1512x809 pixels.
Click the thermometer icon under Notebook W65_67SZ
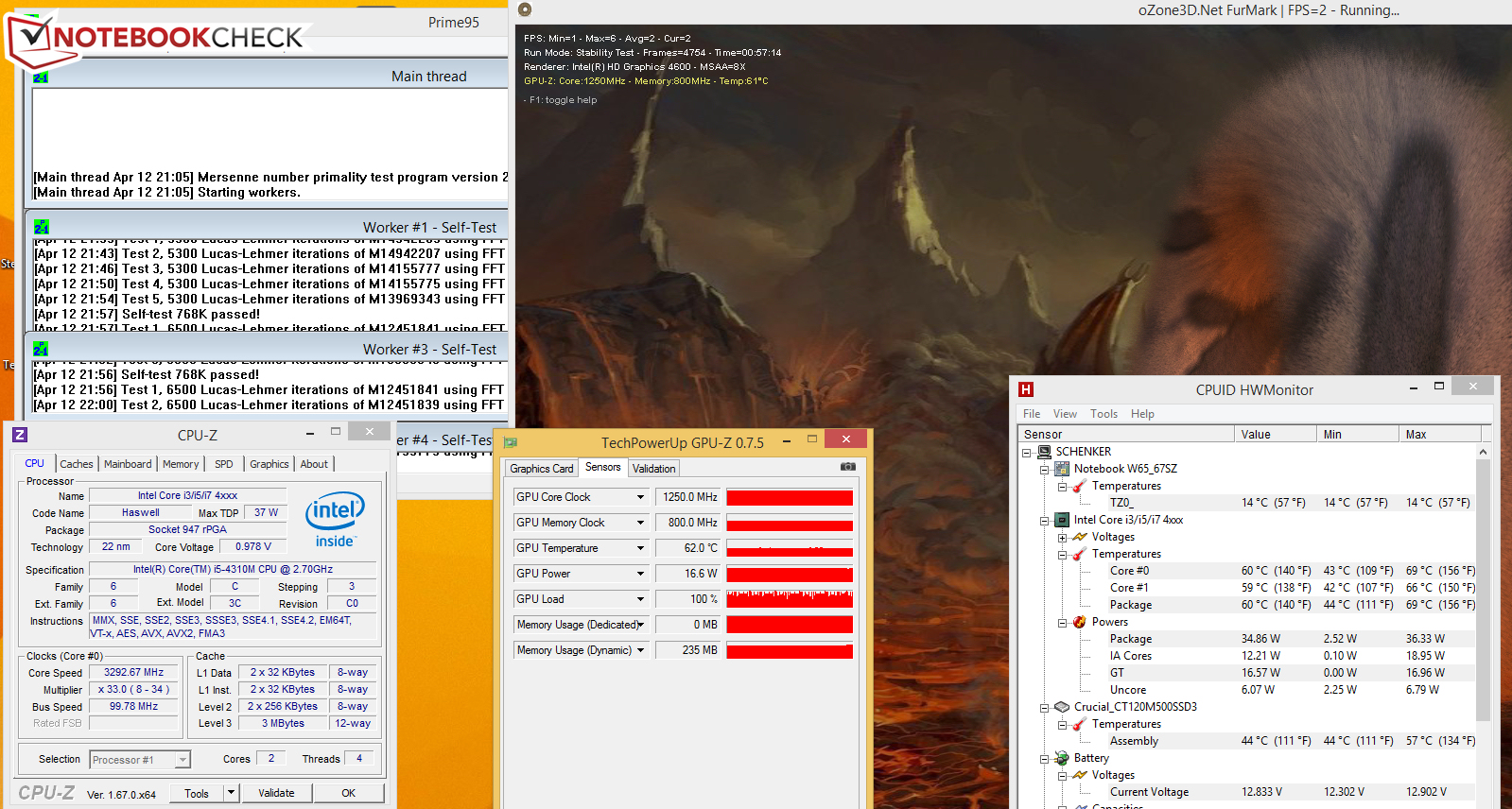(1080, 486)
